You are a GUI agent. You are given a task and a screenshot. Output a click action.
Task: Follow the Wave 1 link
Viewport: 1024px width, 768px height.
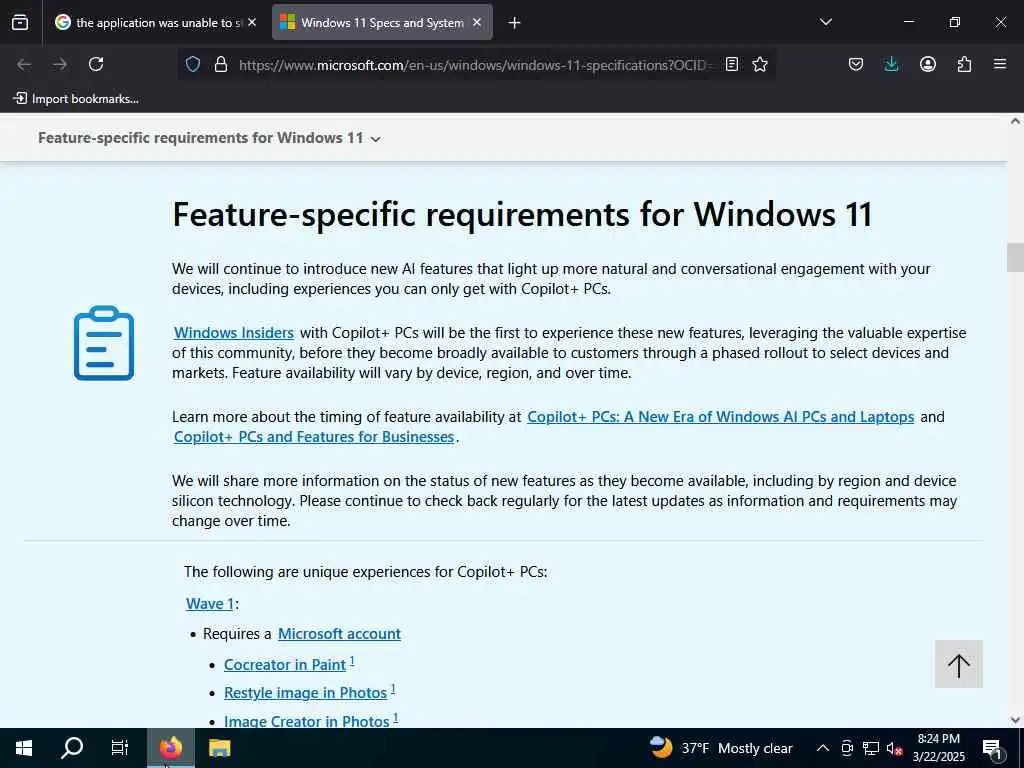(x=210, y=603)
